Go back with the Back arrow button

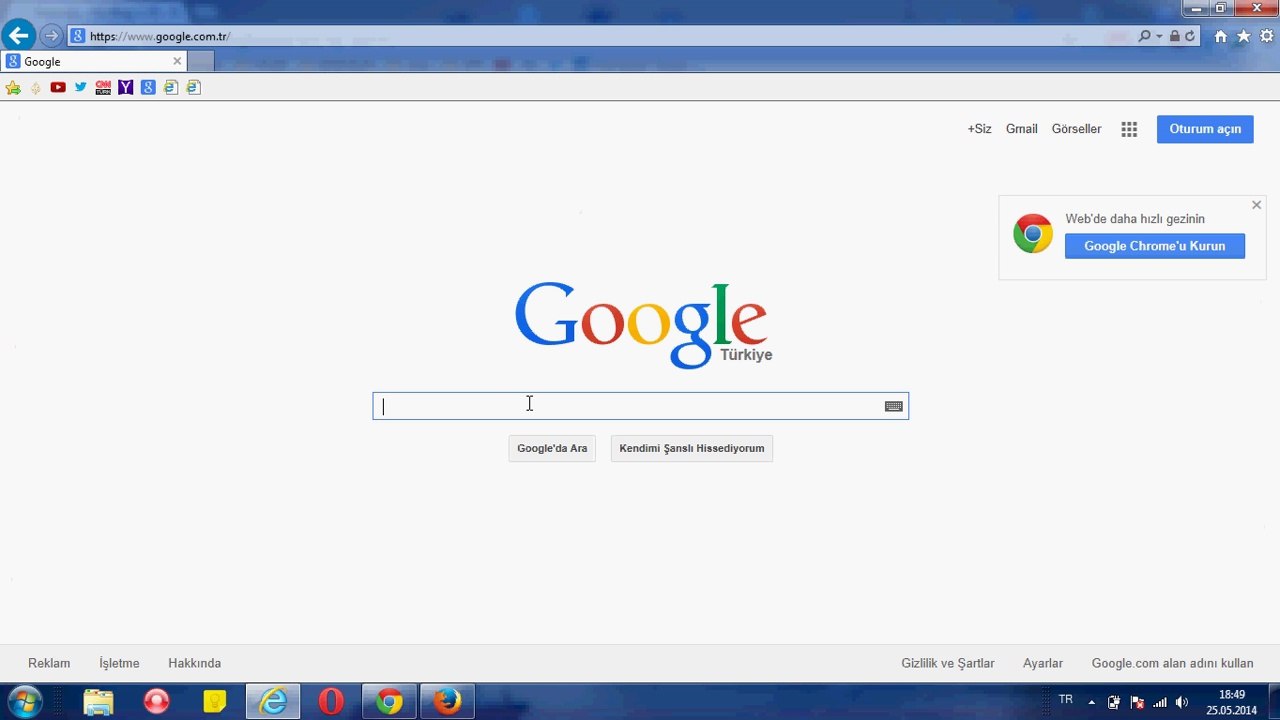pyautogui.click(x=18, y=36)
